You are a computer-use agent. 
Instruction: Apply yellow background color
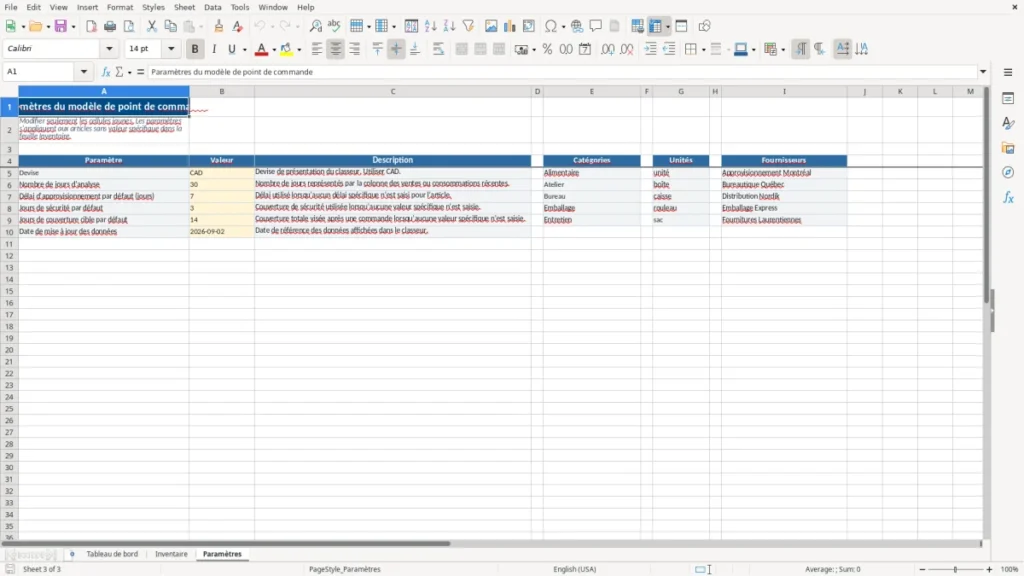[286, 49]
